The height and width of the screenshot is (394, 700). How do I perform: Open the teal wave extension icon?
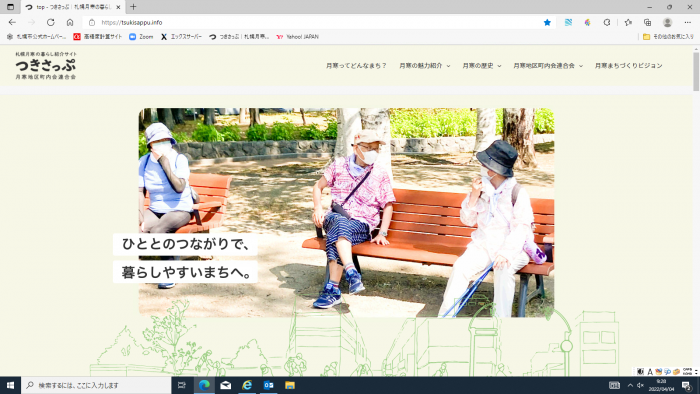(x=568, y=22)
